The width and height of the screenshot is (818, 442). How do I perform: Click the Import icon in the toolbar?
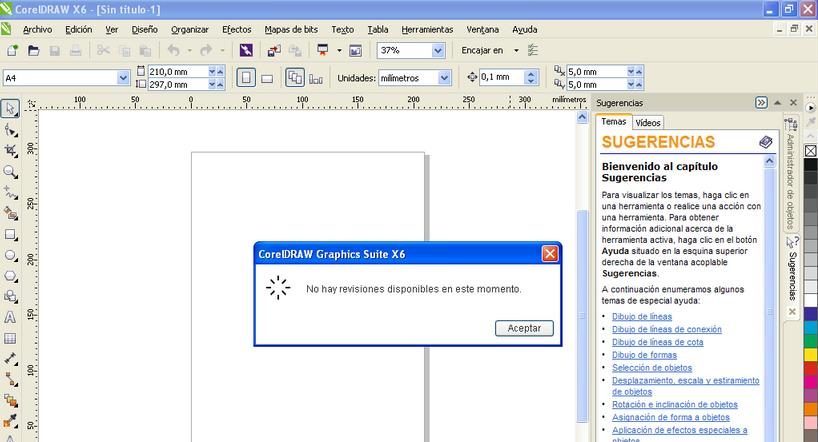pyautogui.click(x=274, y=50)
